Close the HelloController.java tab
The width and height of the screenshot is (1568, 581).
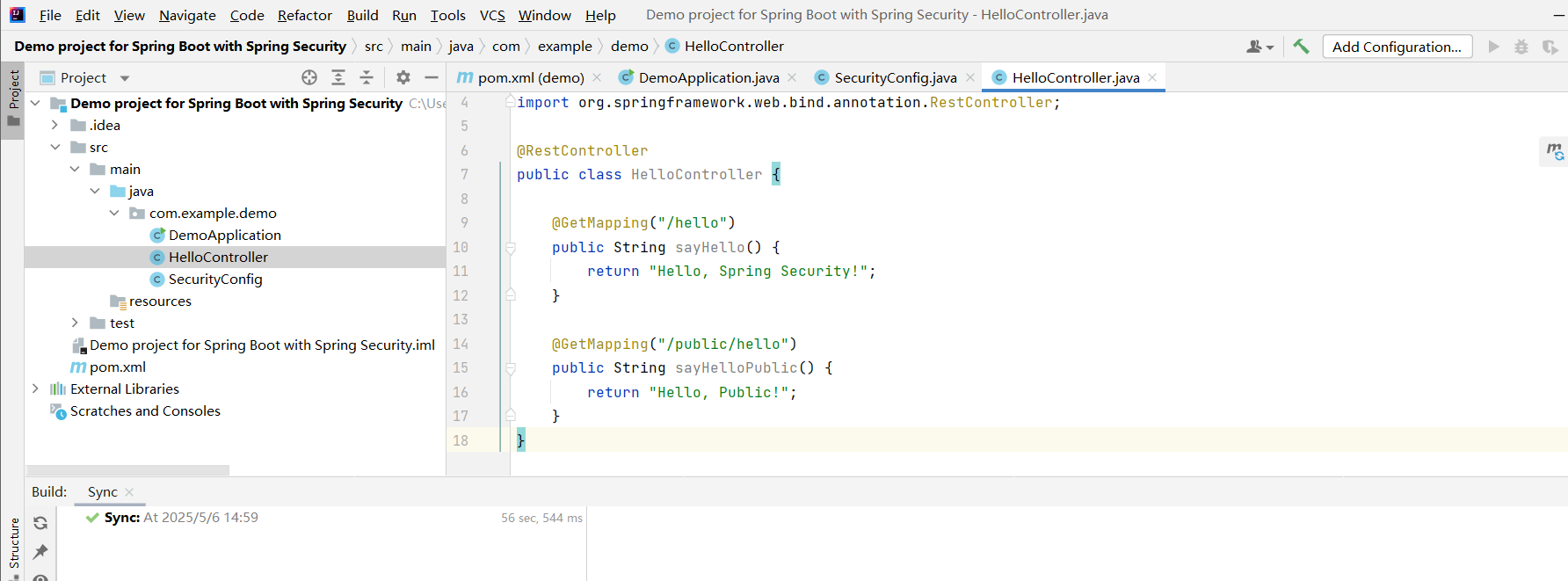[1151, 77]
